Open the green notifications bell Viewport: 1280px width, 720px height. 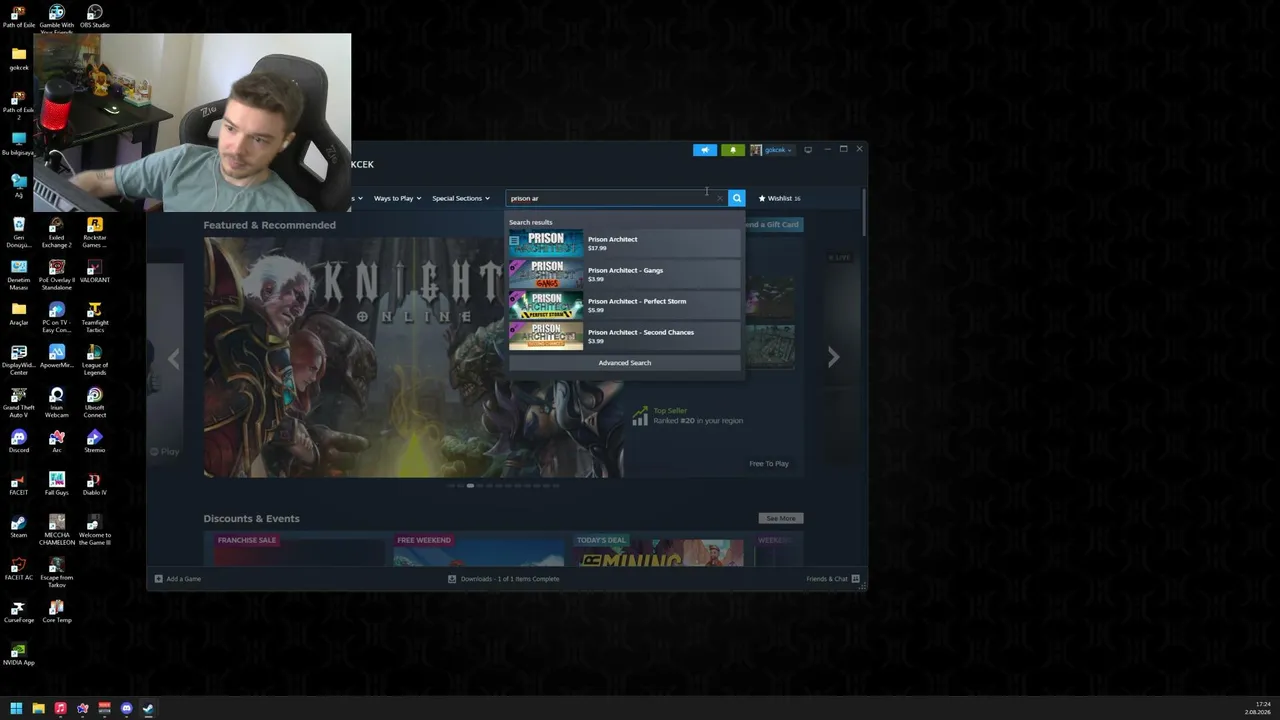[733, 150]
